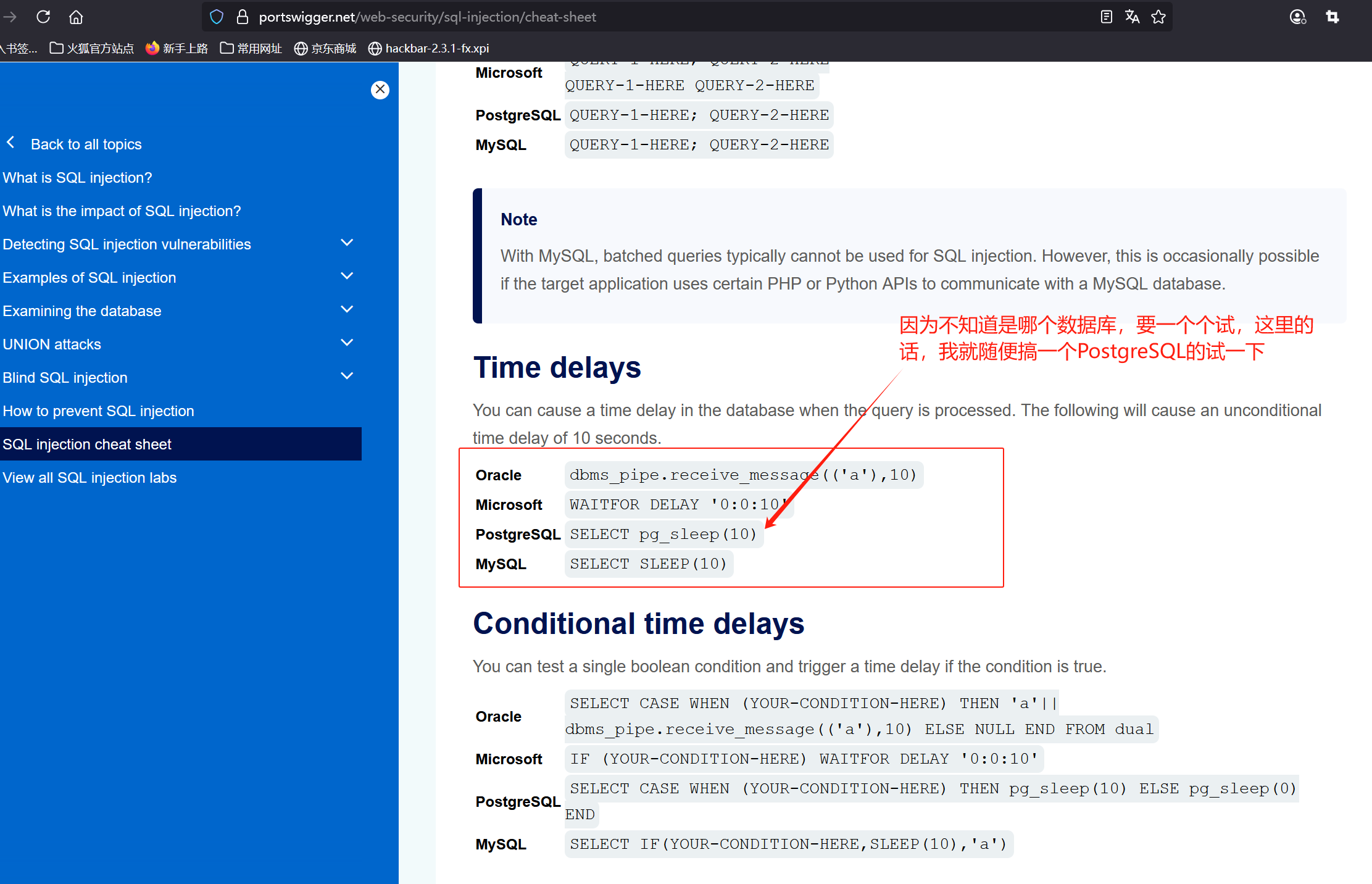This screenshot has height=884, width=1372.
Task: Expand Examples of SQL injection chevron
Action: tap(347, 276)
